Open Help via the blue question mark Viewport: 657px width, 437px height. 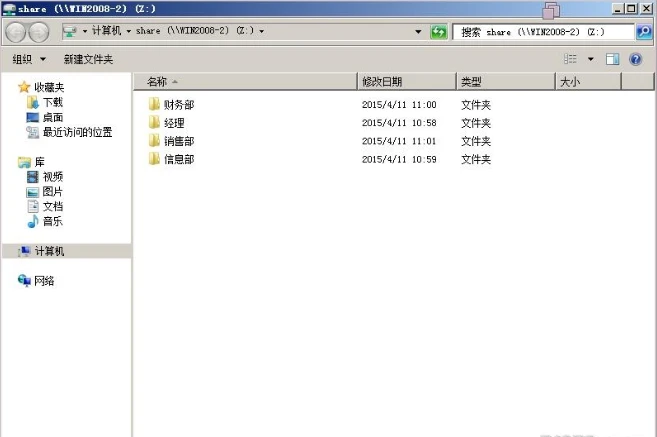click(x=636, y=59)
